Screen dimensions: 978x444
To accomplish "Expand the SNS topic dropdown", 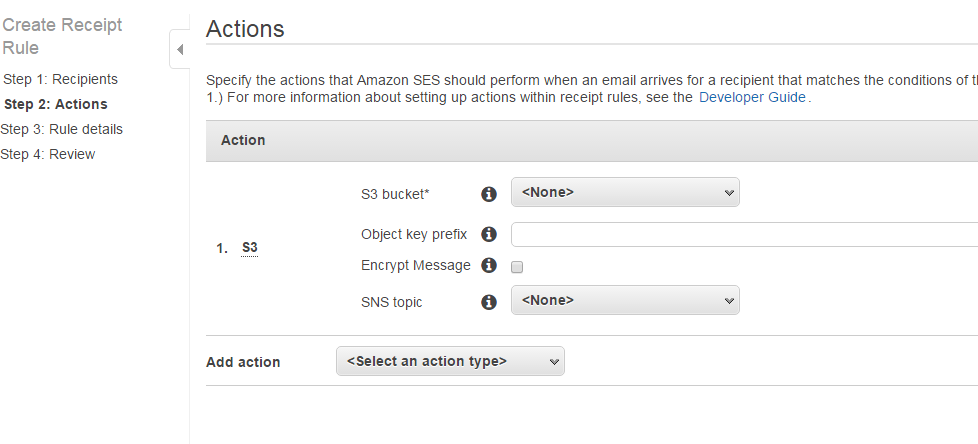I will pos(625,300).
